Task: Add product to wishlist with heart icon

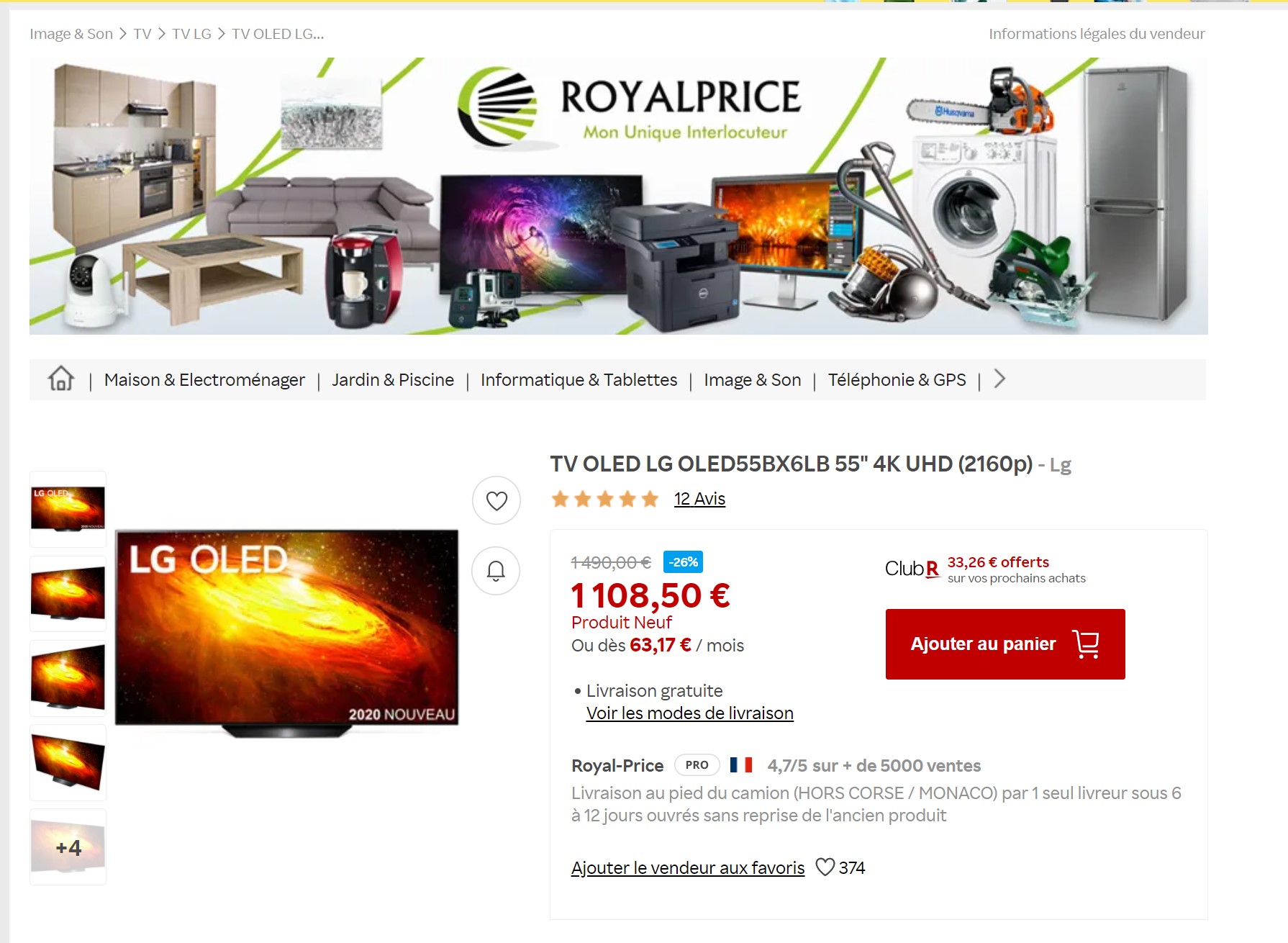Action: pyautogui.click(x=496, y=500)
